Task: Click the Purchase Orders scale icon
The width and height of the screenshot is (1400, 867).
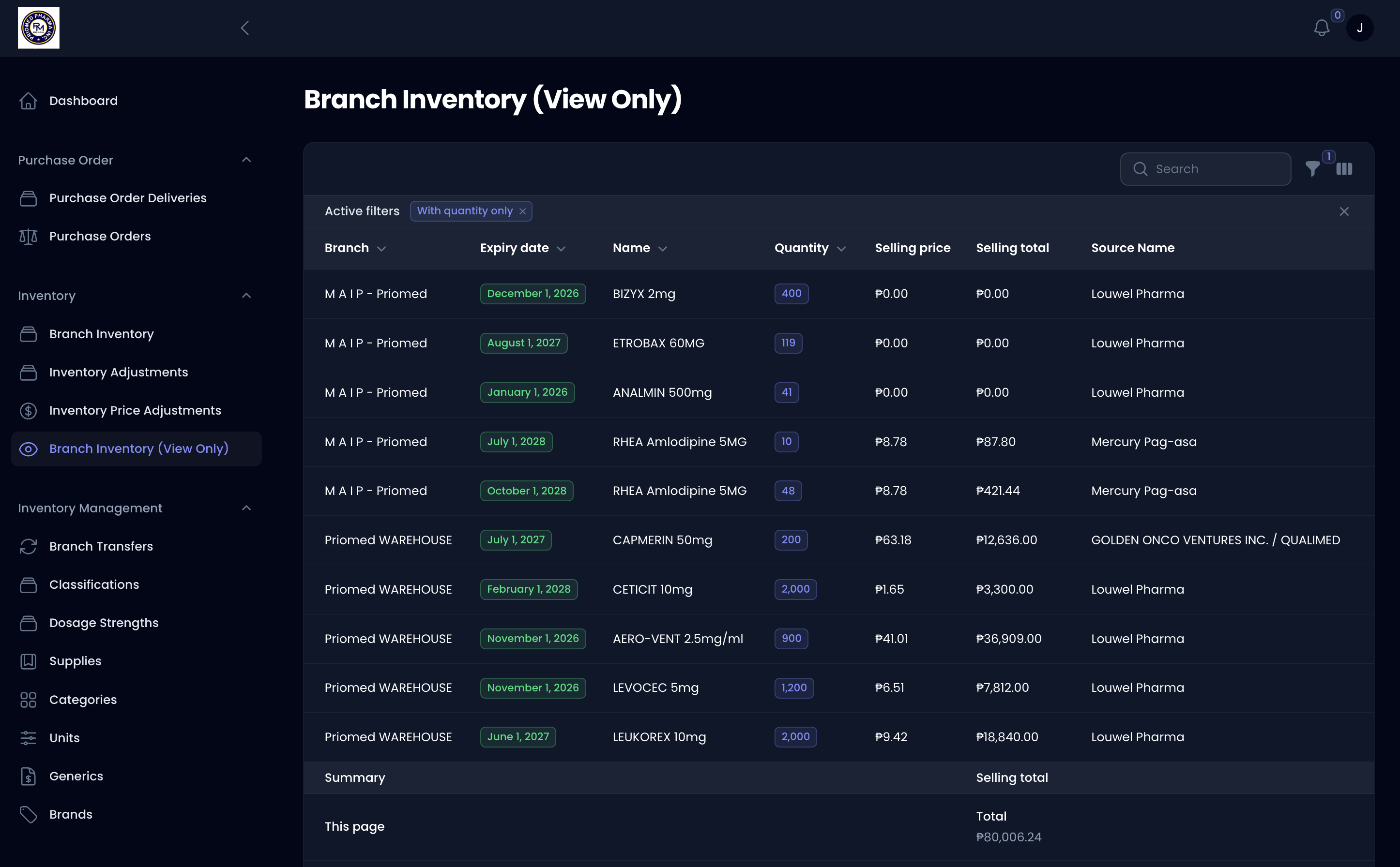Action: [29, 236]
